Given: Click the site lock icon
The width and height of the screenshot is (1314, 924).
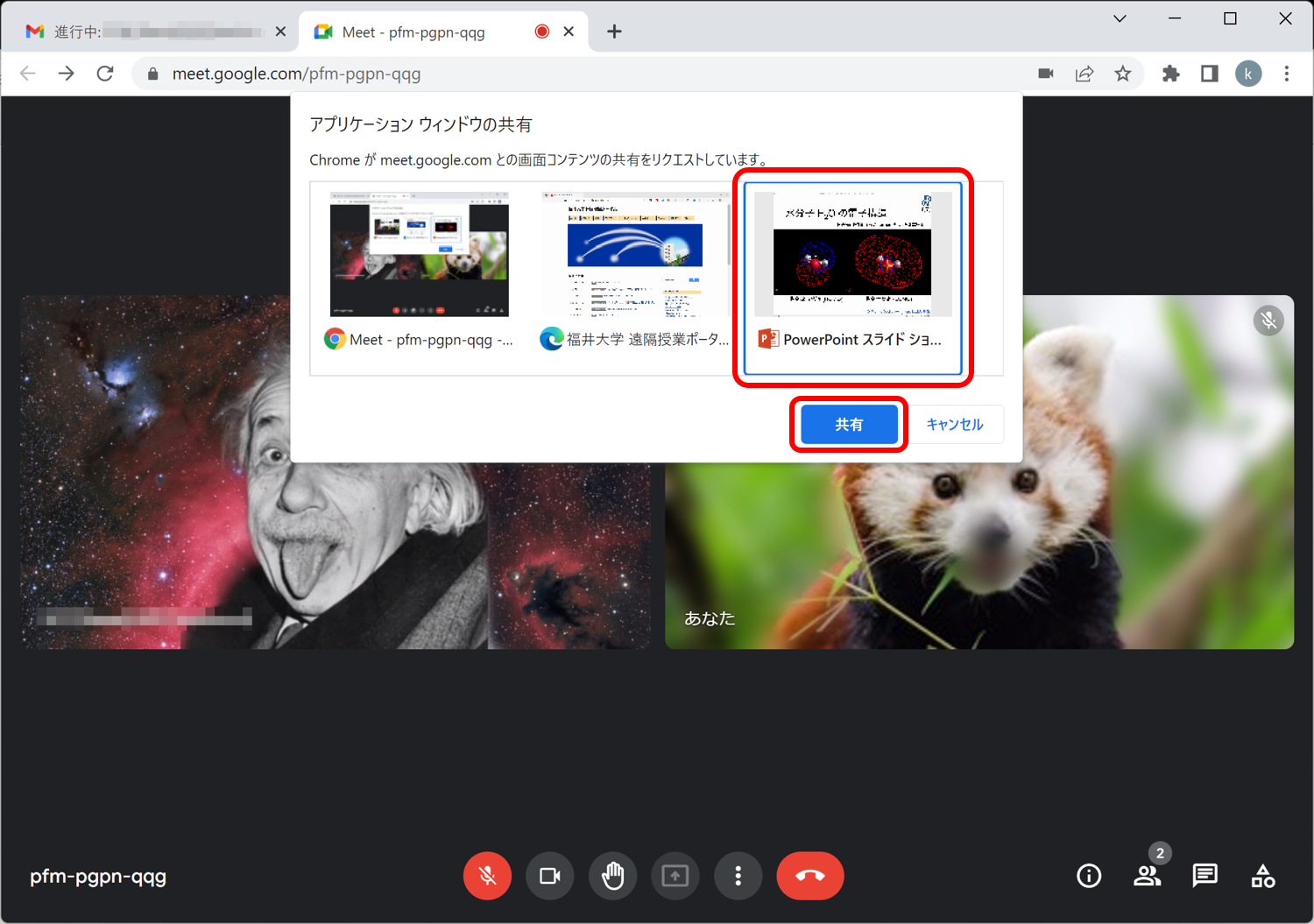Looking at the screenshot, I should 152,74.
